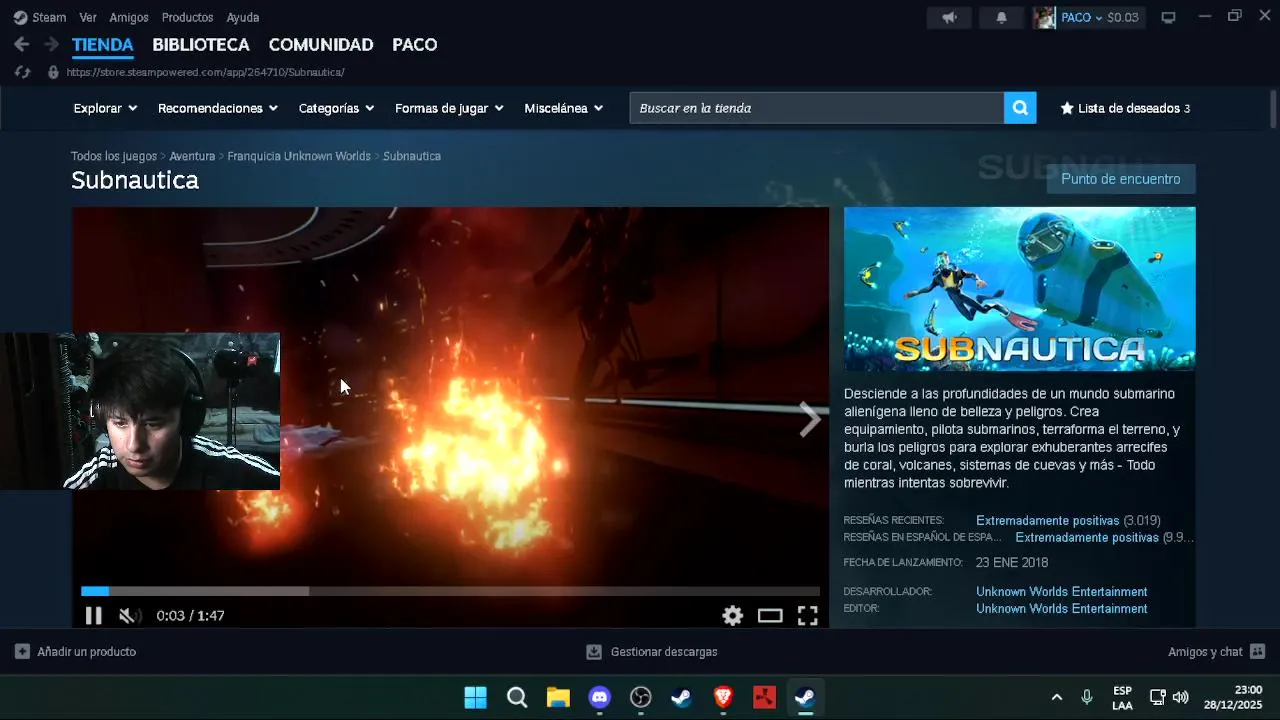This screenshot has height=720, width=1280.
Task: Open the Amigos menu
Action: 129,17
